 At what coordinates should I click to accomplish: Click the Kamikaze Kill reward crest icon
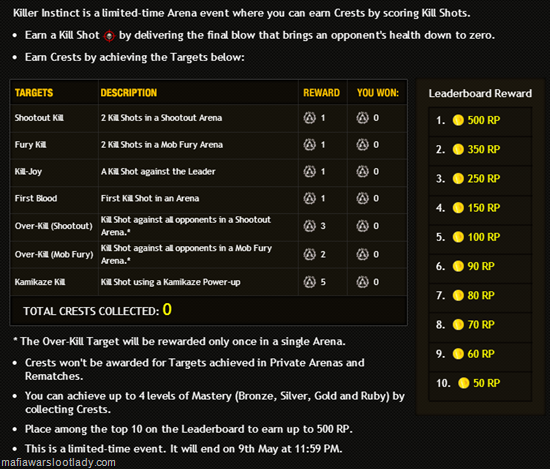click(309, 282)
